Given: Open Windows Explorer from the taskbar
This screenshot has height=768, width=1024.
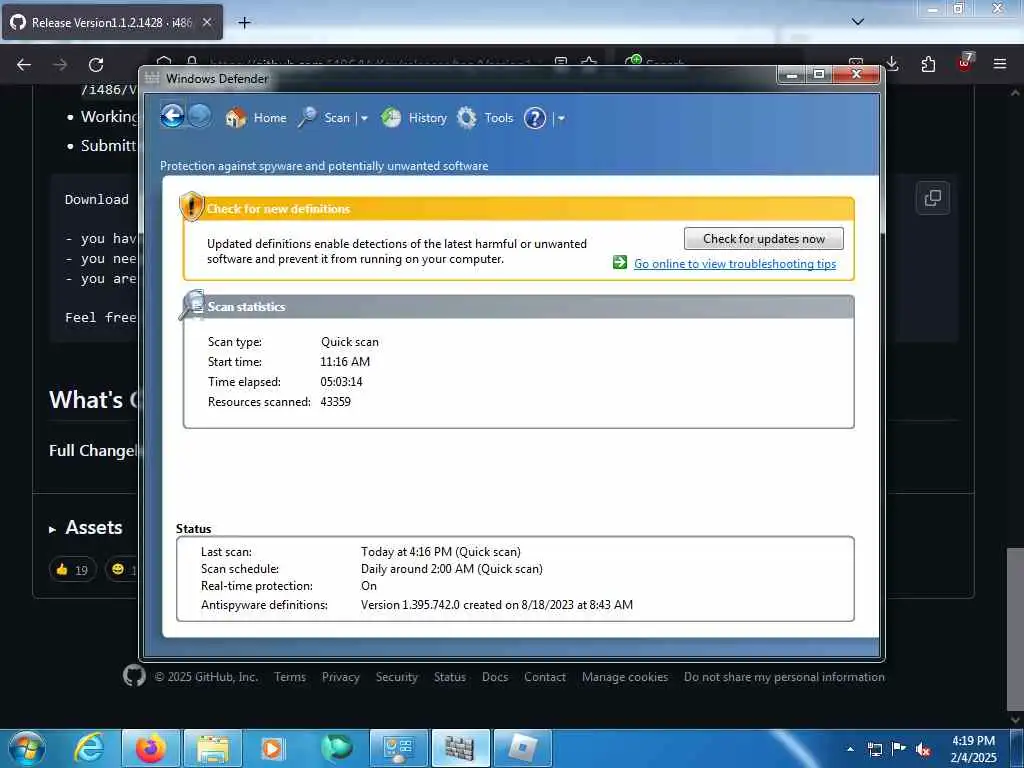Looking at the screenshot, I should [x=213, y=748].
